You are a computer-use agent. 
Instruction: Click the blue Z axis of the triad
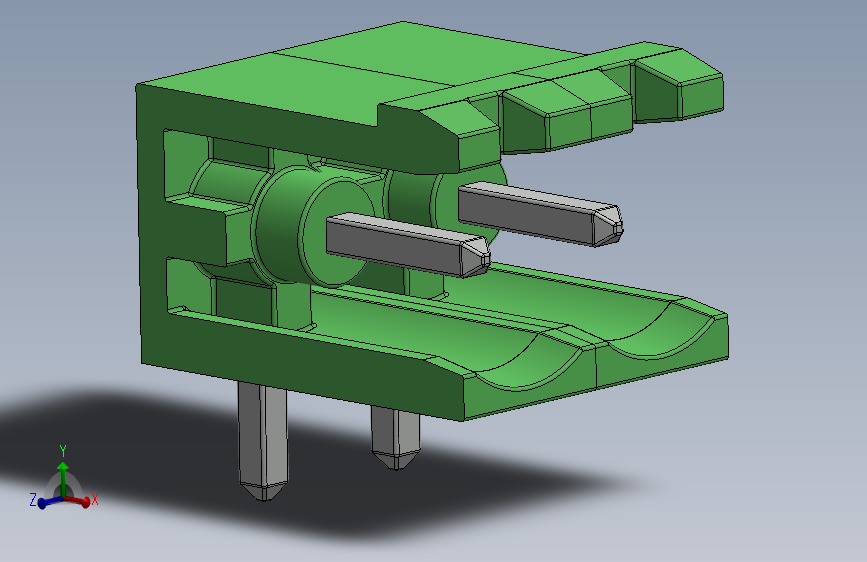pos(50,502)
